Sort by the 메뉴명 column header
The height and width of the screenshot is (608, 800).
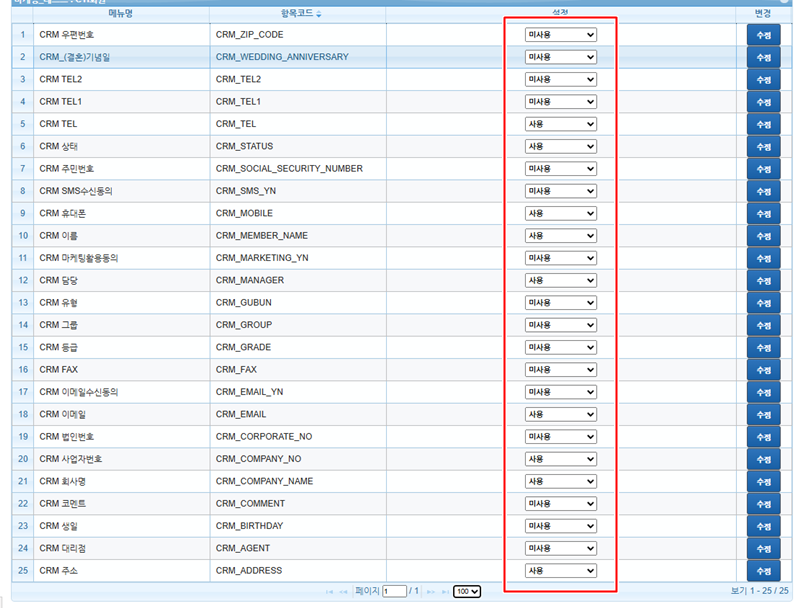pos(121,14)
